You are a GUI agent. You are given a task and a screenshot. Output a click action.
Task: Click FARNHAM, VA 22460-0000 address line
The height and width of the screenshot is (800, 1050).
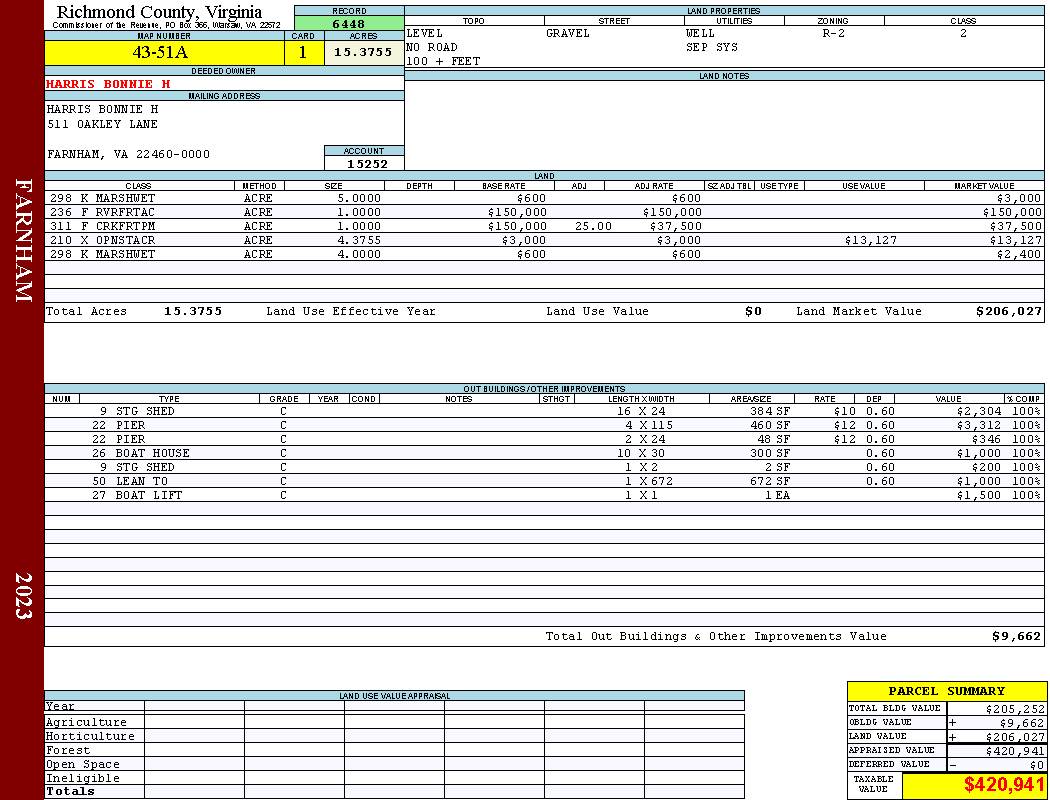(129, 155)
